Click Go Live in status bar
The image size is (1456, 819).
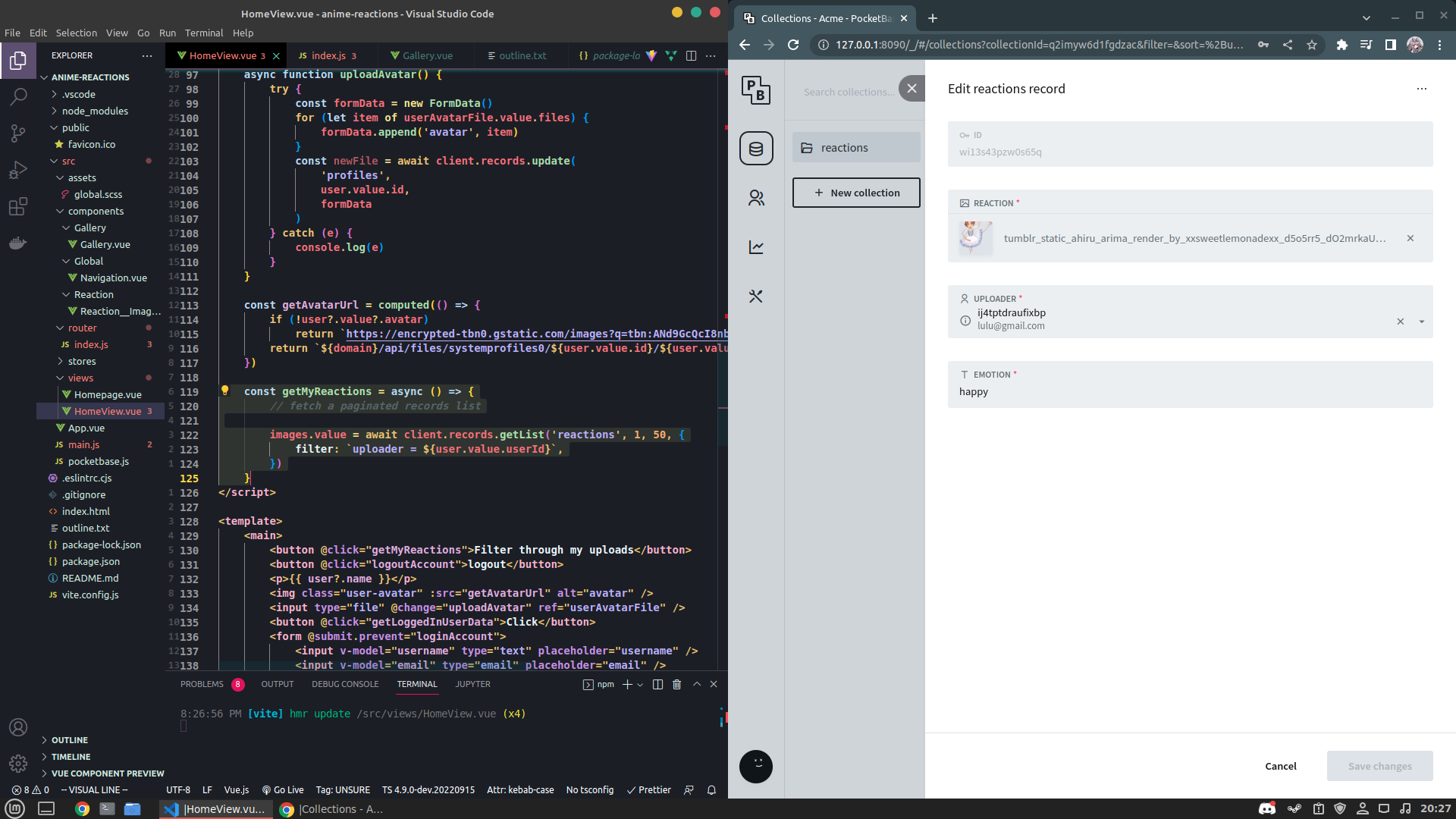283,789
